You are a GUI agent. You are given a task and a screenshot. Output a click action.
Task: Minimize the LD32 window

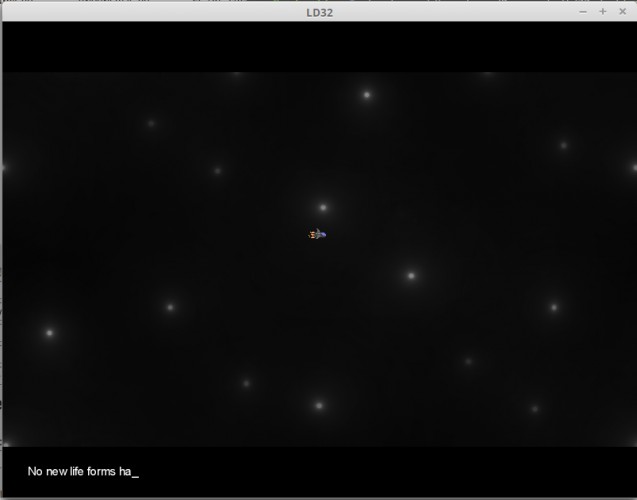pyautogui.click(x=583, y=12)
